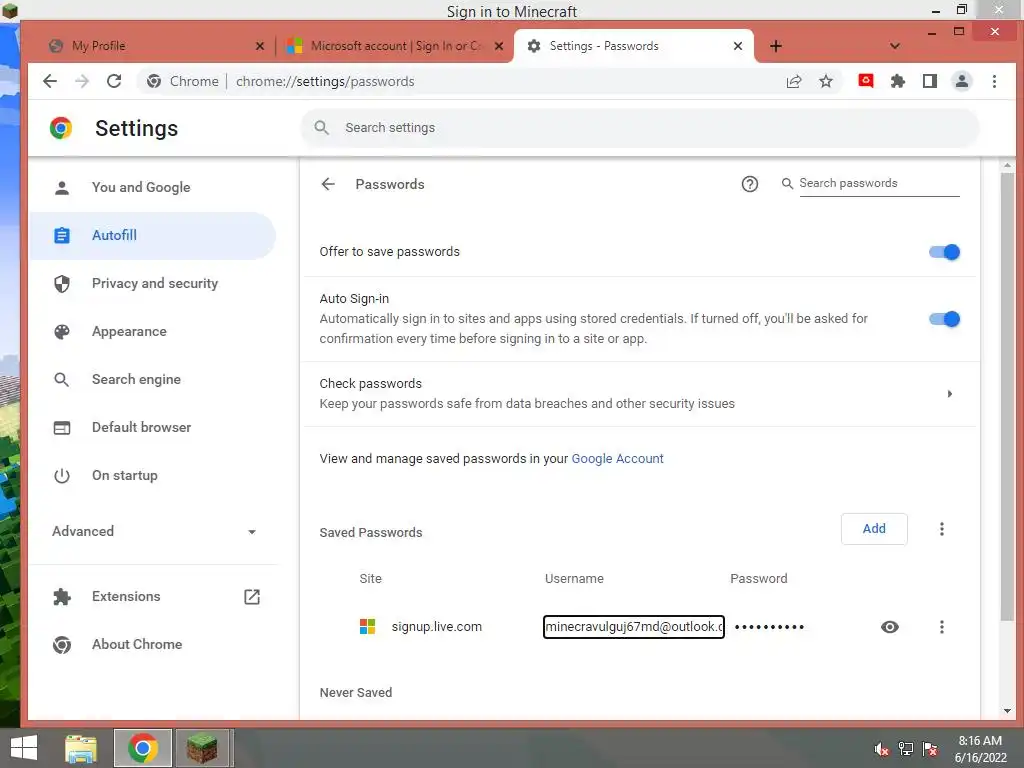Click the signup.live.com site link

click(436, 627)
